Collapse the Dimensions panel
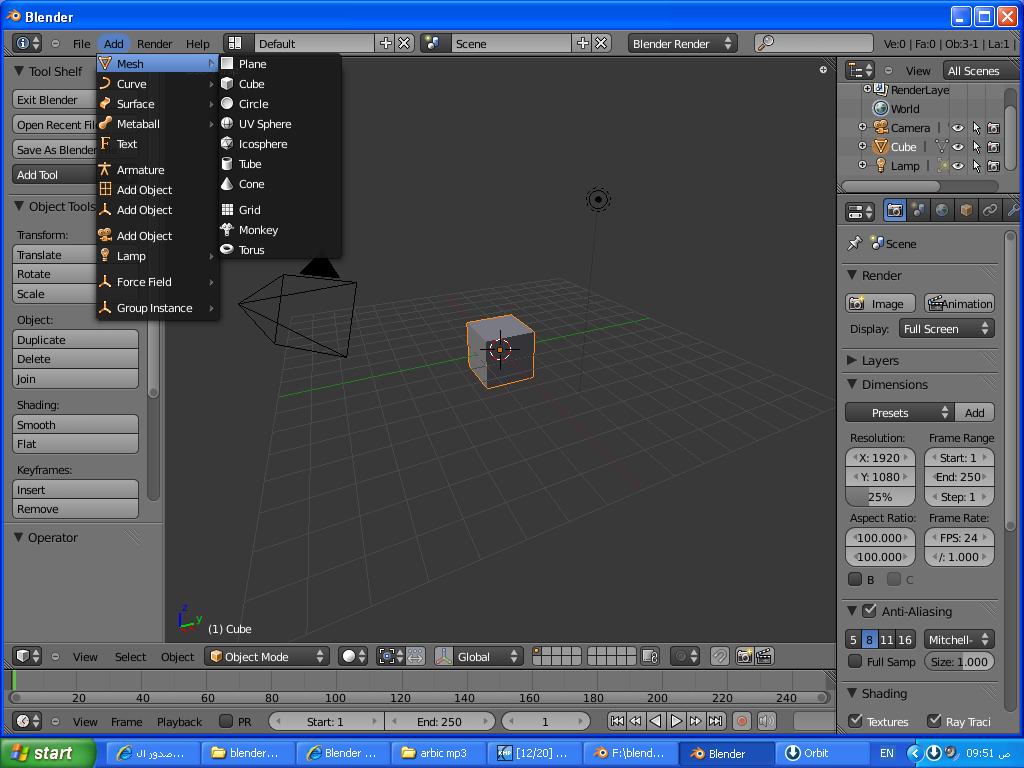Image resolution: width=1024 pixels, height=768 pixels. click(852, 384)
